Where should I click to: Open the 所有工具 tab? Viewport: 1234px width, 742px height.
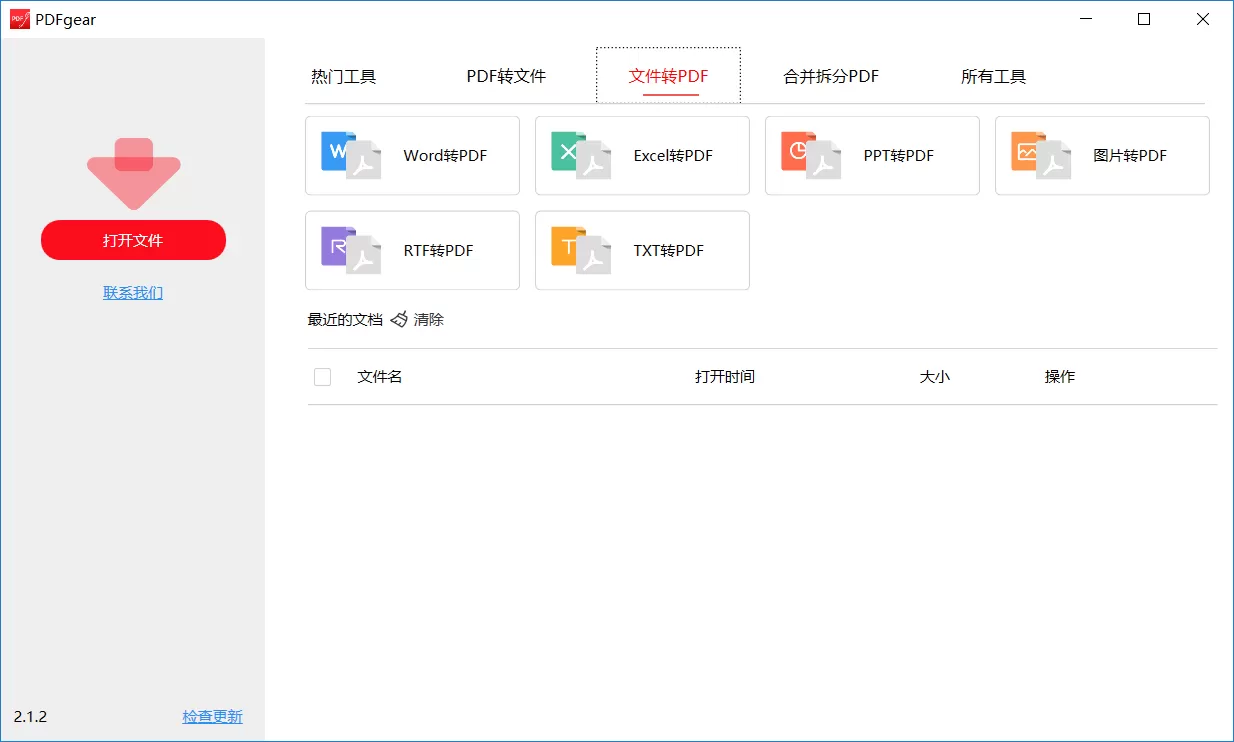click(x=993, y=75)
